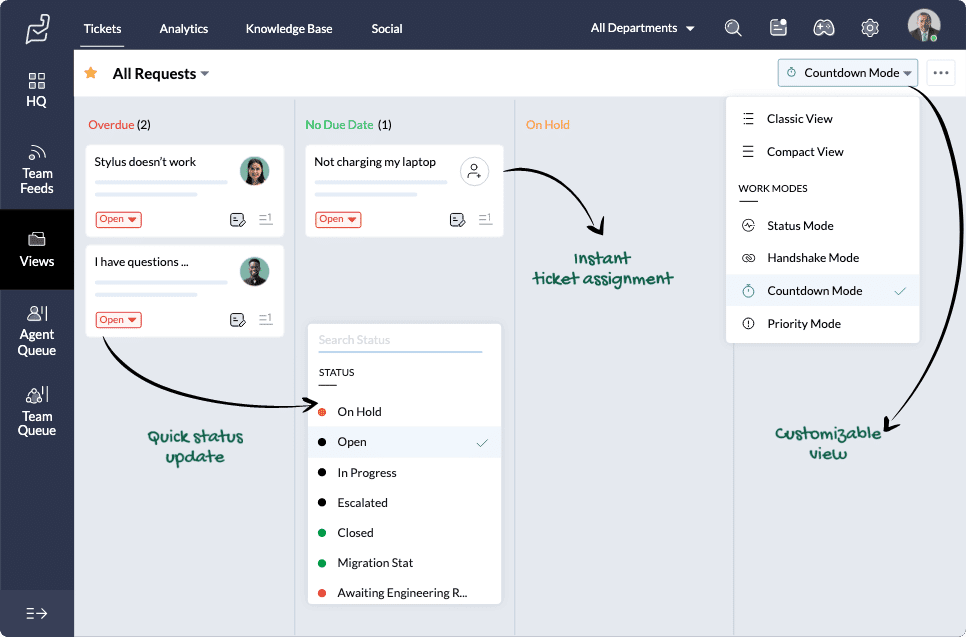Screen dimensions: 966x637
Task: Open the Countdown Mode view dropdown
Action: [847, 72]
